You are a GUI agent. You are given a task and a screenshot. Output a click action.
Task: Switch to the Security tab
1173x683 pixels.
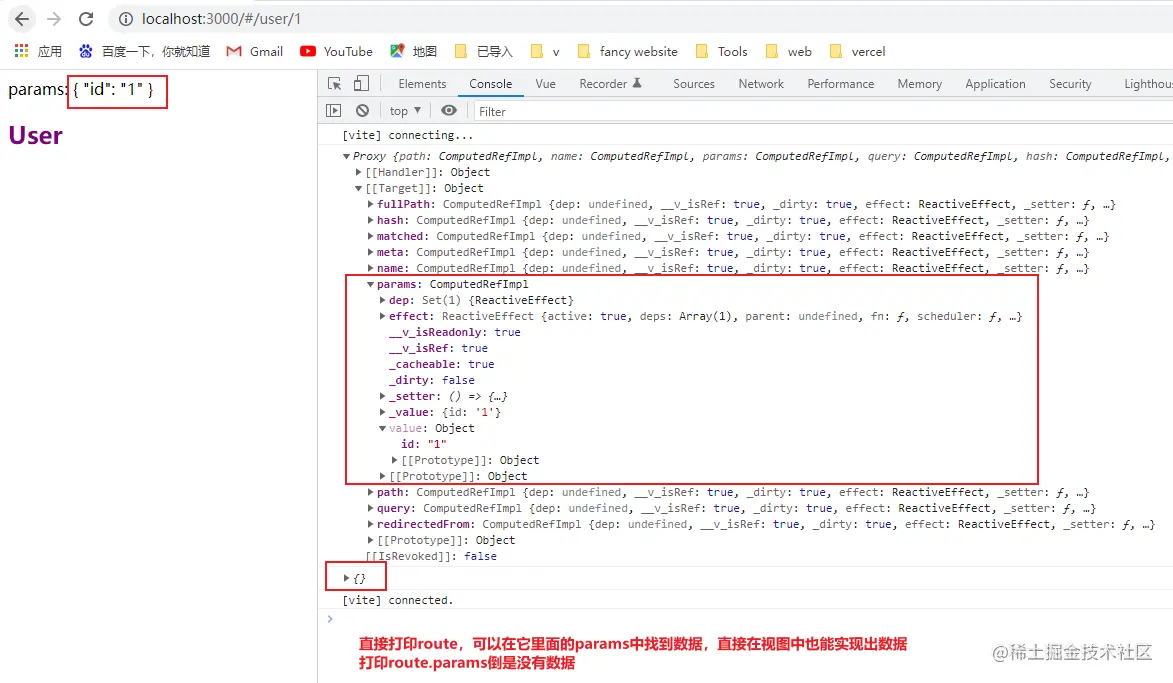1070,84
